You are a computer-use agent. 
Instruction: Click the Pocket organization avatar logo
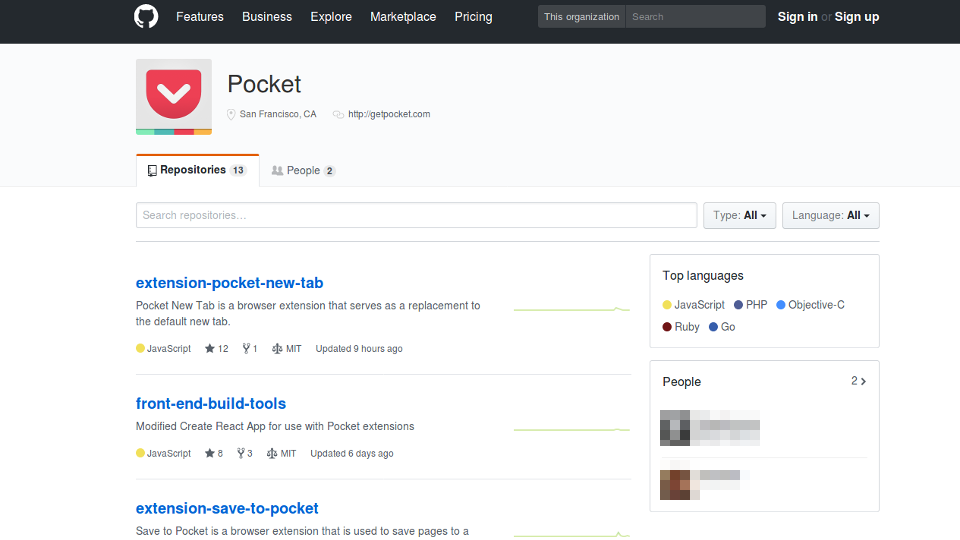pos(174,97)
